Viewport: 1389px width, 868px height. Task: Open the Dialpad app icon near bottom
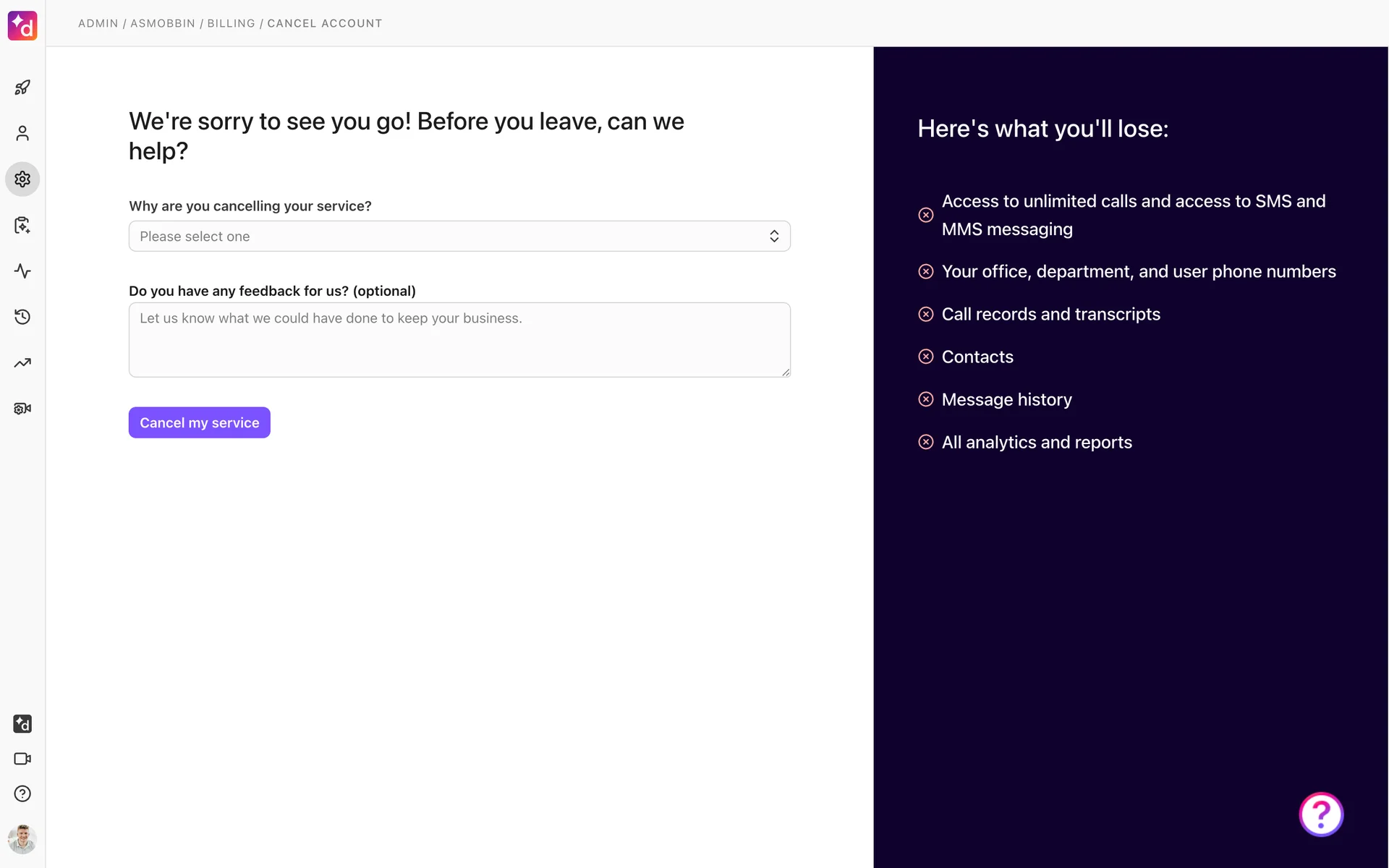pos(22,723)
